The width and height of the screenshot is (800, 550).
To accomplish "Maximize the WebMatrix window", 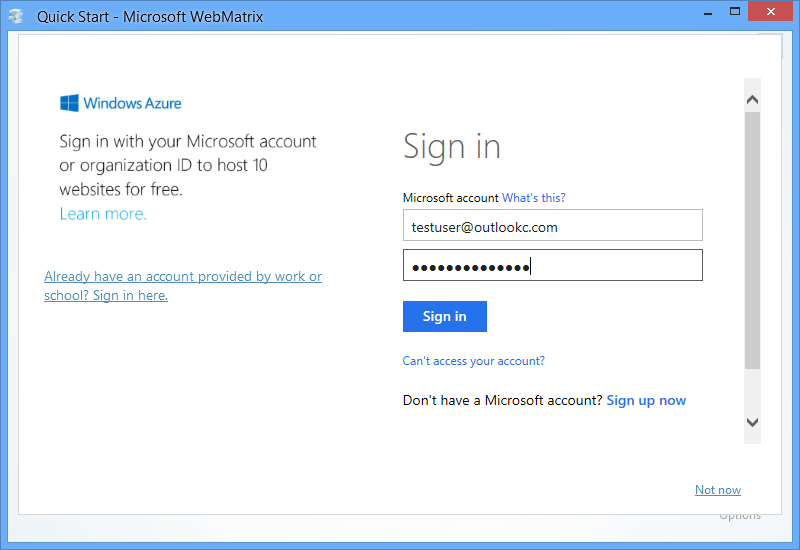I will click(x=735, y=11).
